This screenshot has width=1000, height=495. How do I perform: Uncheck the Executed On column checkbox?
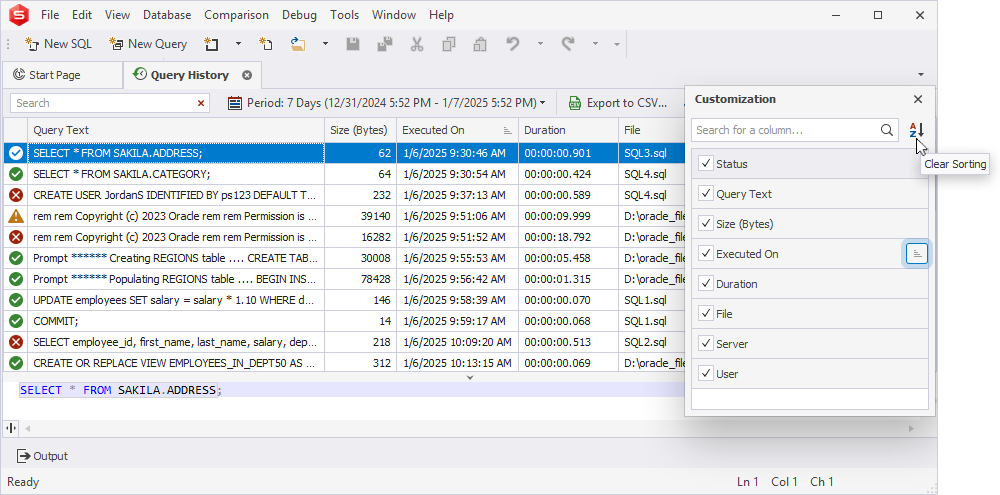click(x=705, y=254)
